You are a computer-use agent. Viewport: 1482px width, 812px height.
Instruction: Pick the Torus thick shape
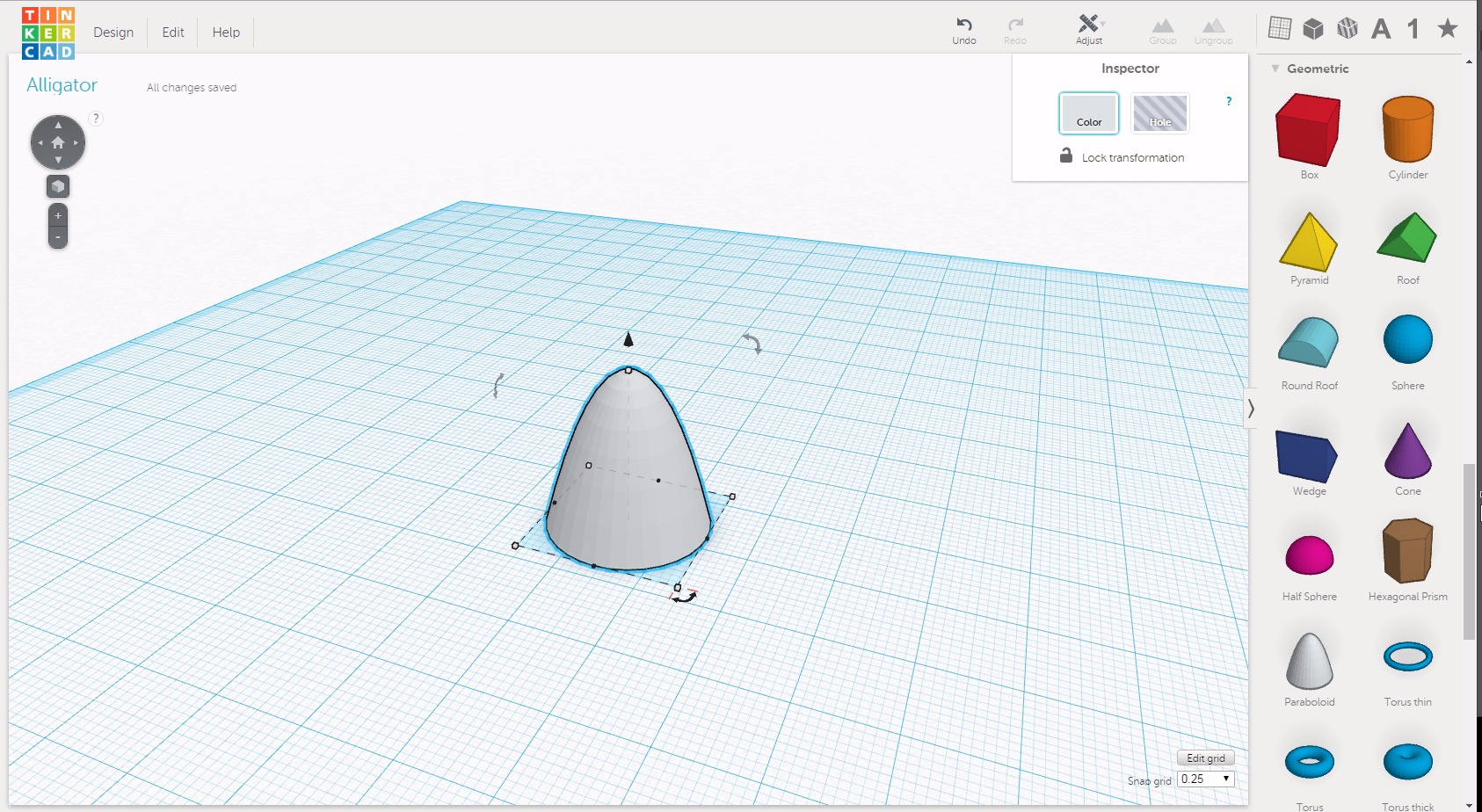click(1408, 762)
